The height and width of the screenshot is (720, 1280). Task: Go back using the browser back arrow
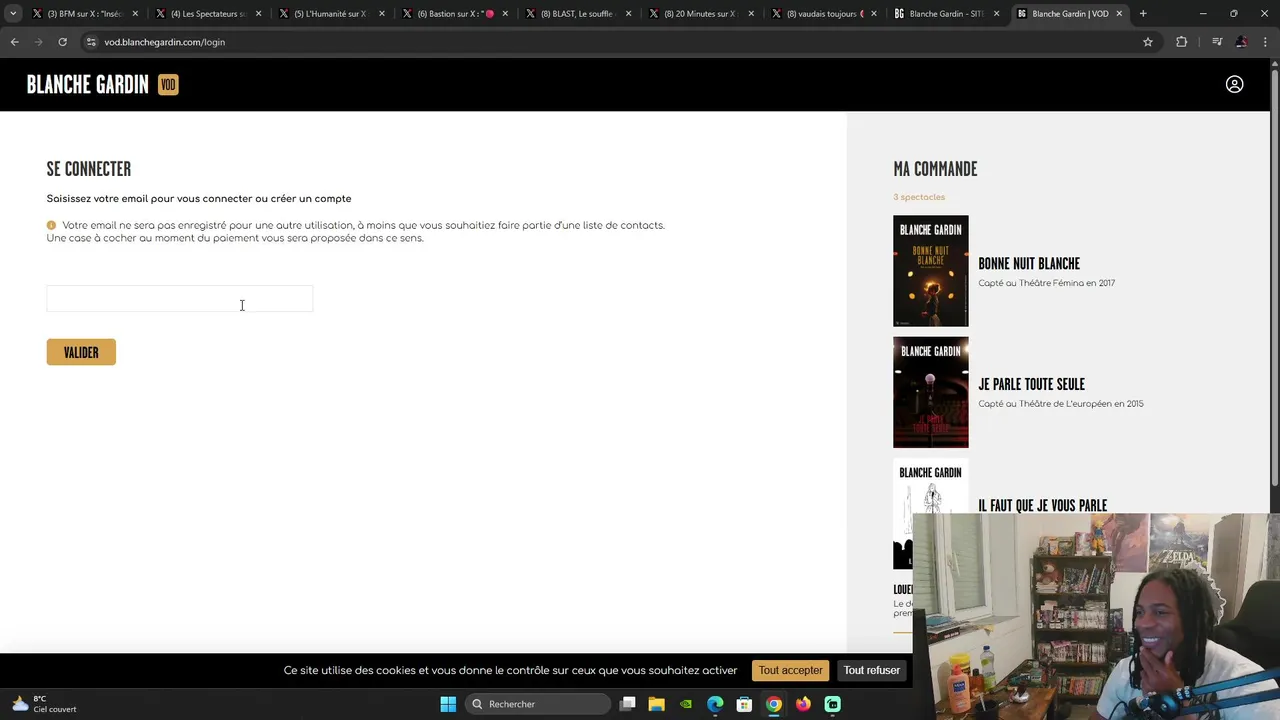[x=14, y=42]
